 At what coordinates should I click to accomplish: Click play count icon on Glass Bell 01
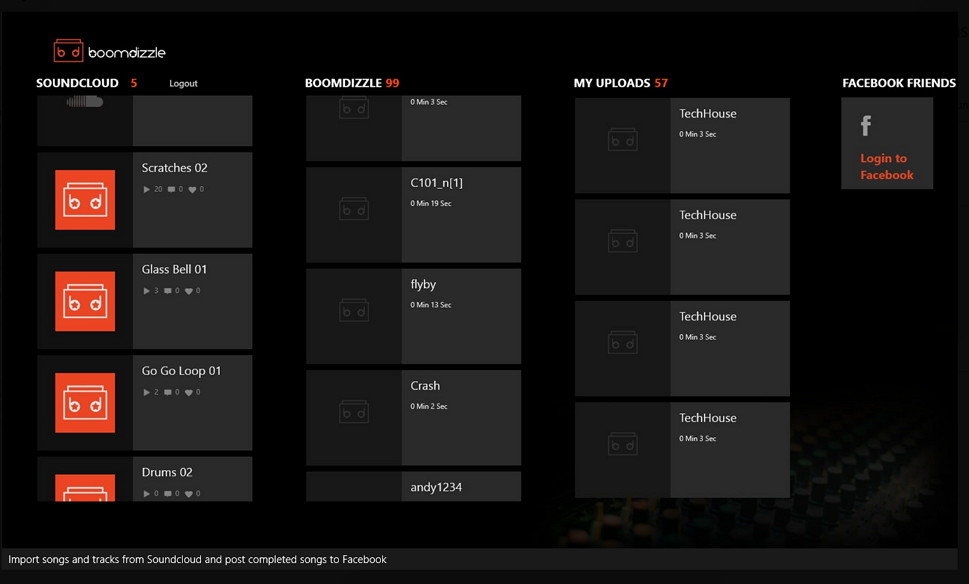coord(146,291)
